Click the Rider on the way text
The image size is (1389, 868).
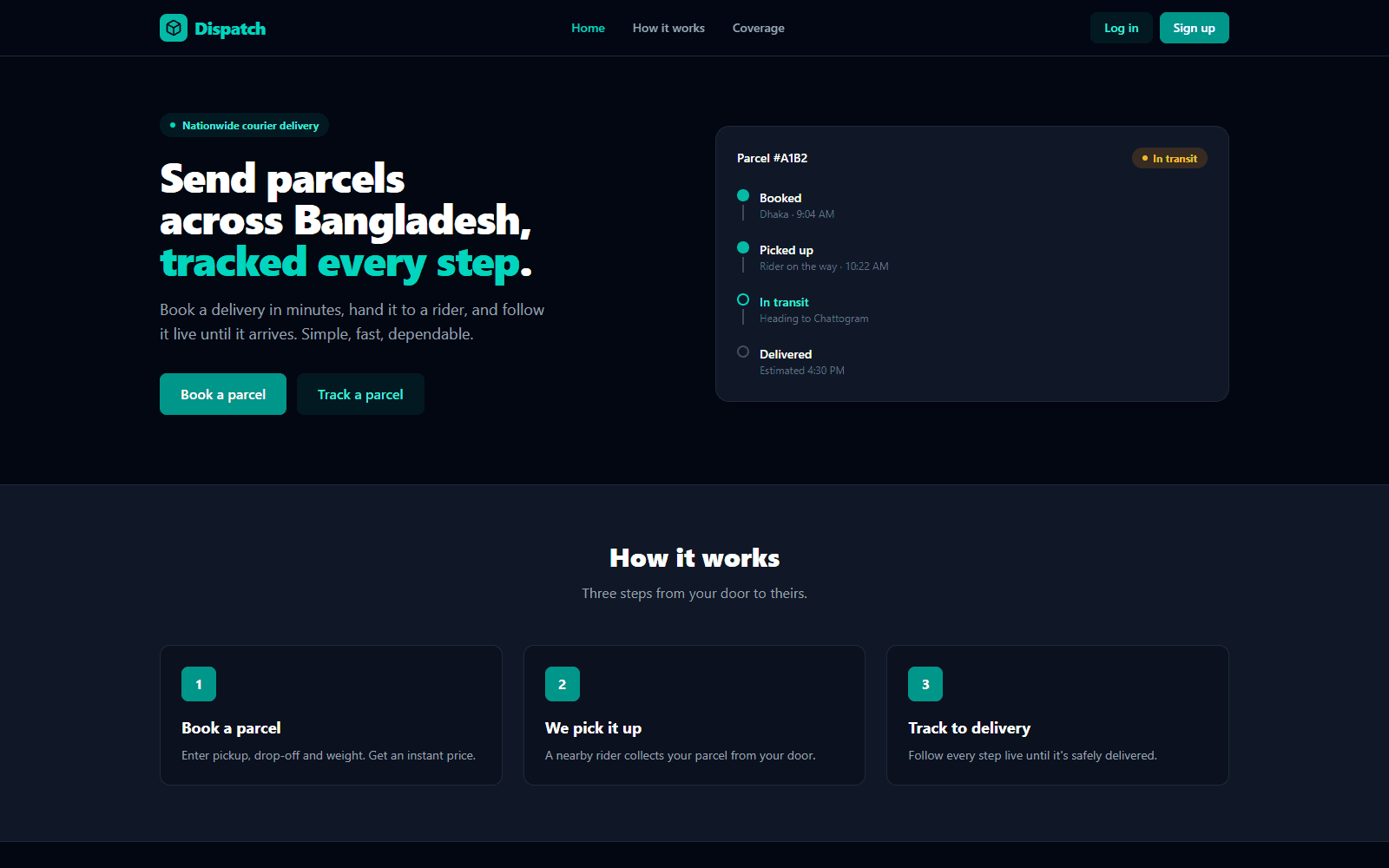[824, 266]
